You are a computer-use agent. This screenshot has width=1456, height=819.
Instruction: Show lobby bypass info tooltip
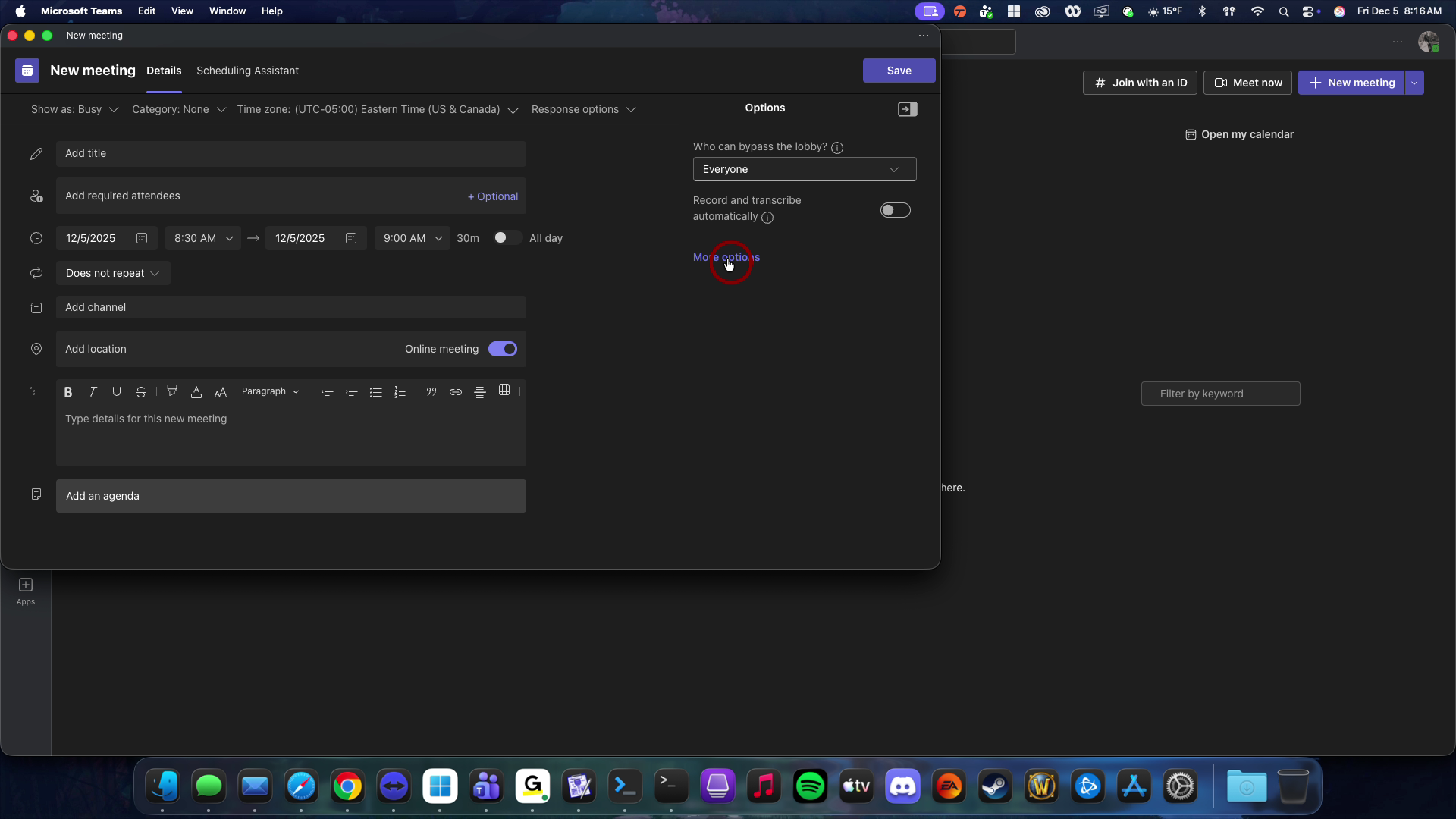tap(837, 148)
